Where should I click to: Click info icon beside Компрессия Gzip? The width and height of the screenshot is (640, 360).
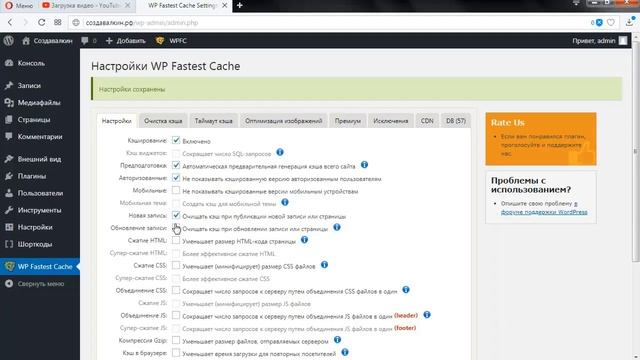point(338,340)
